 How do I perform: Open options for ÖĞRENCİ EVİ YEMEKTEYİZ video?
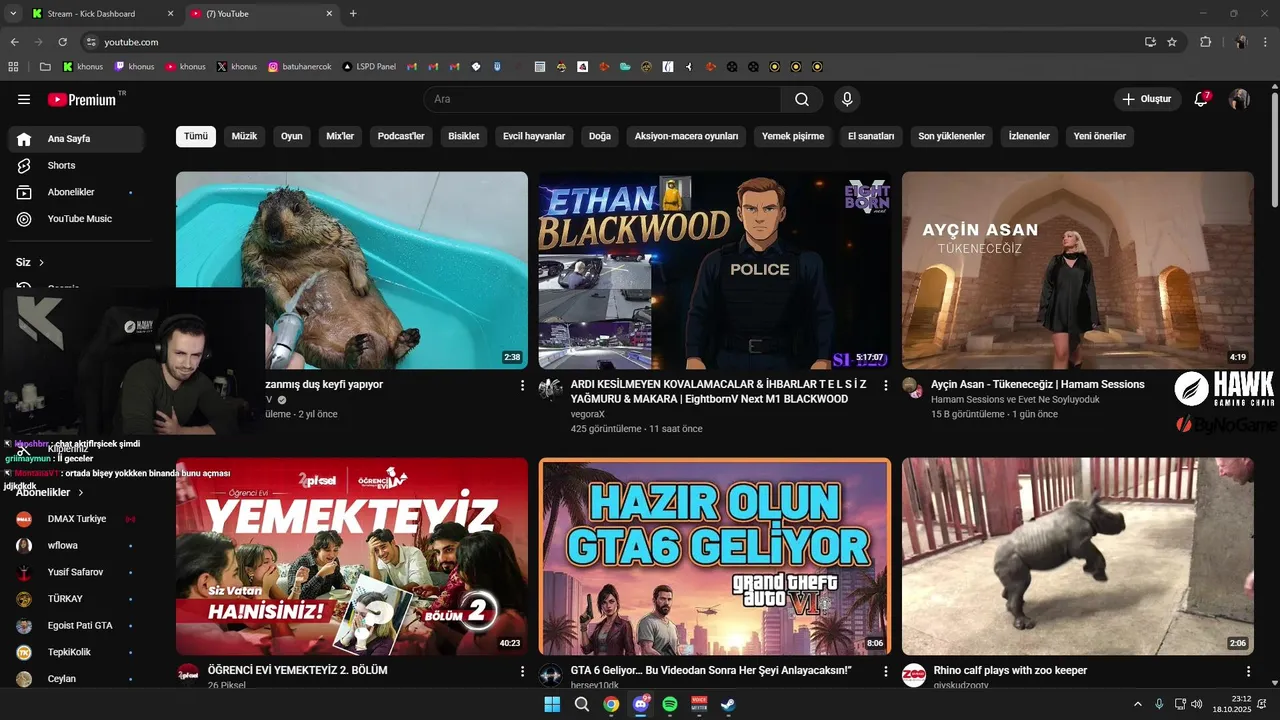pos(522,671)
